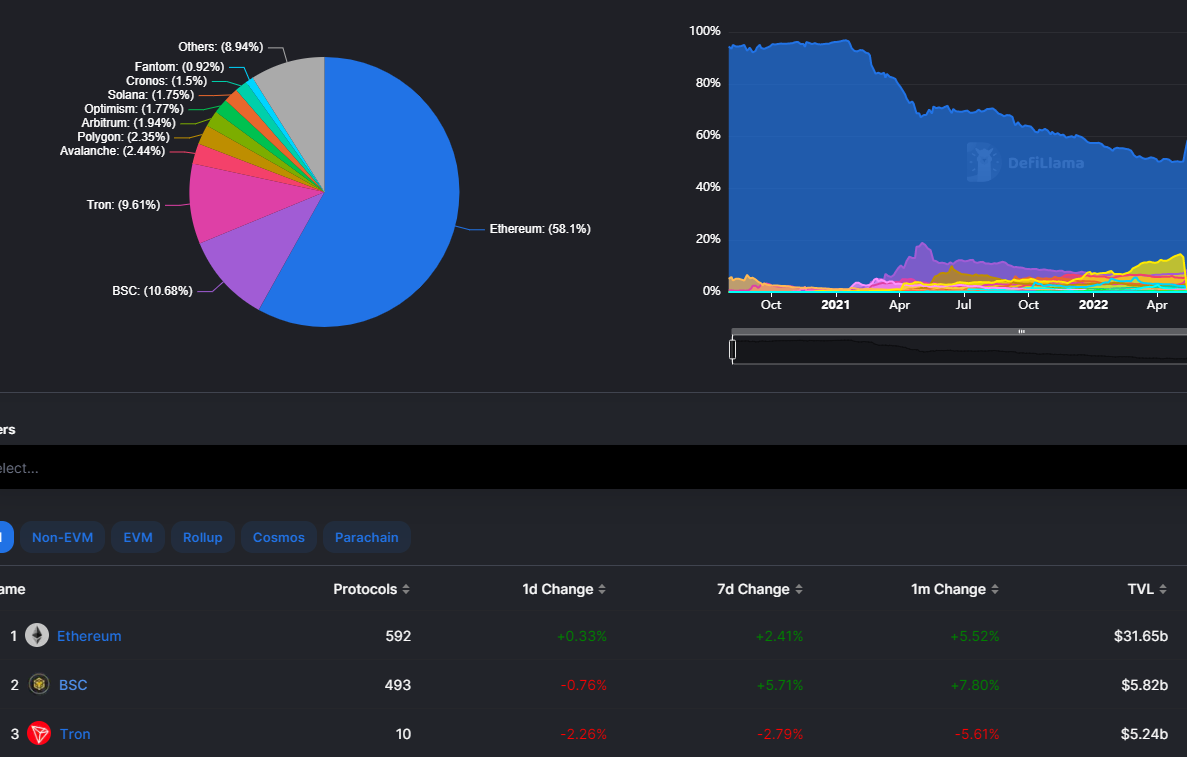Sort by 7d Change column arrow
This screenshot has width=1187, height=757.
(x=798, y=590)
